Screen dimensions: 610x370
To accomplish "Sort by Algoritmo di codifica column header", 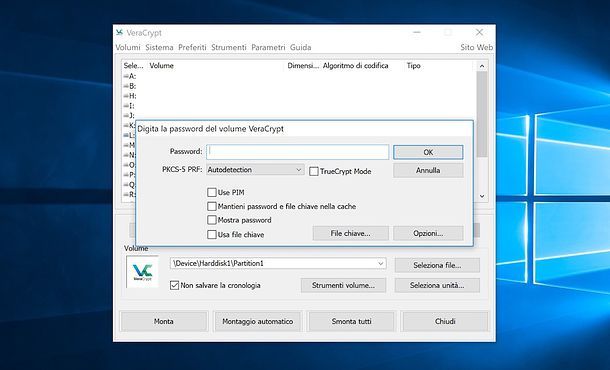I will 356,66.
